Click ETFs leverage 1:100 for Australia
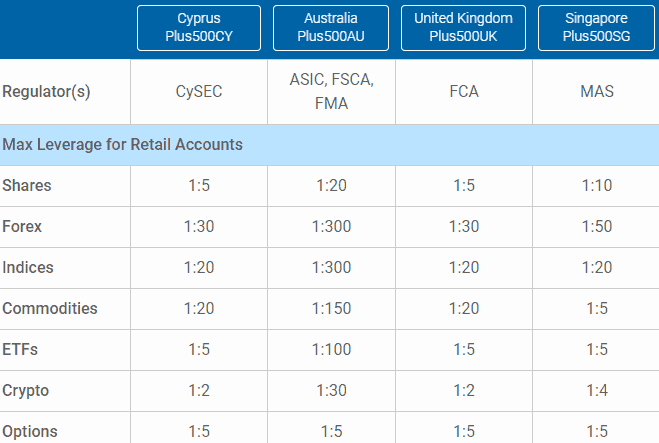Screen dimensions: 659x443 coord(331,350)
